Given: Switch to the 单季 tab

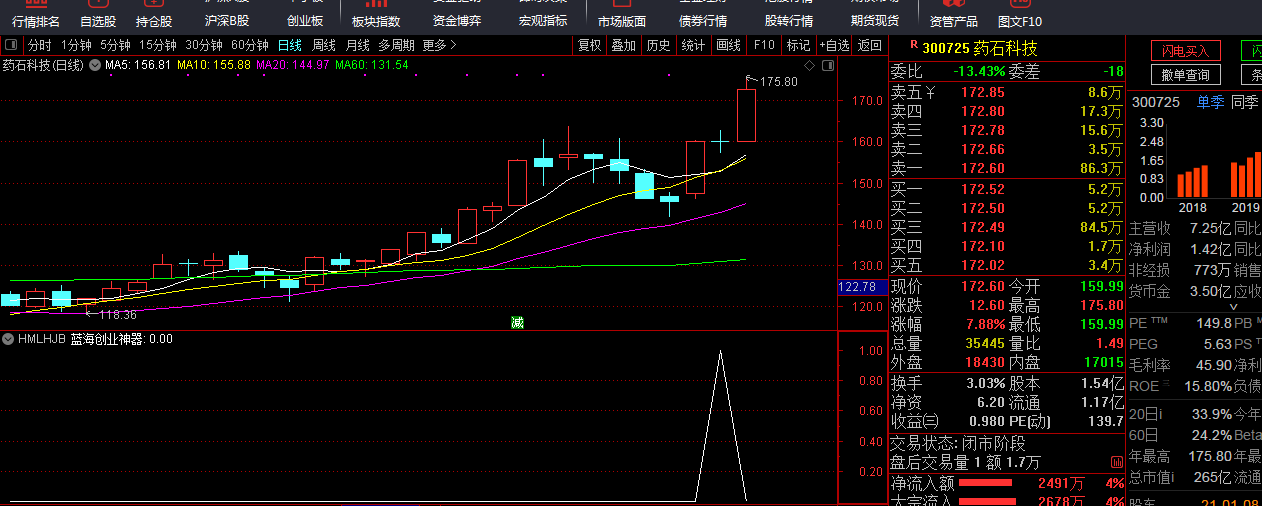Looking at the screenshot, I should pyautogui.click(x=1210, y=101).
